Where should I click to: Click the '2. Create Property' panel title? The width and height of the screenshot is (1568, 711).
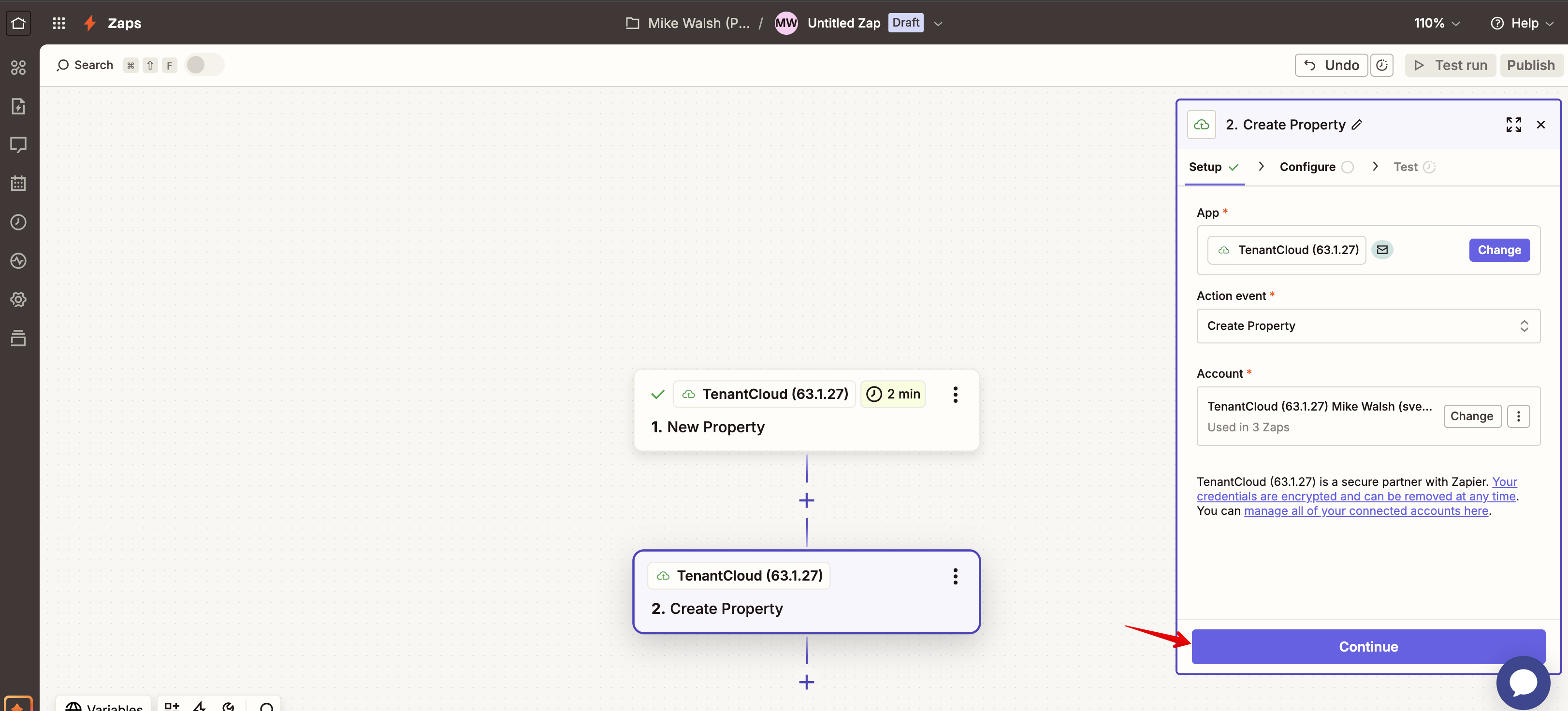coord(1285,125)
